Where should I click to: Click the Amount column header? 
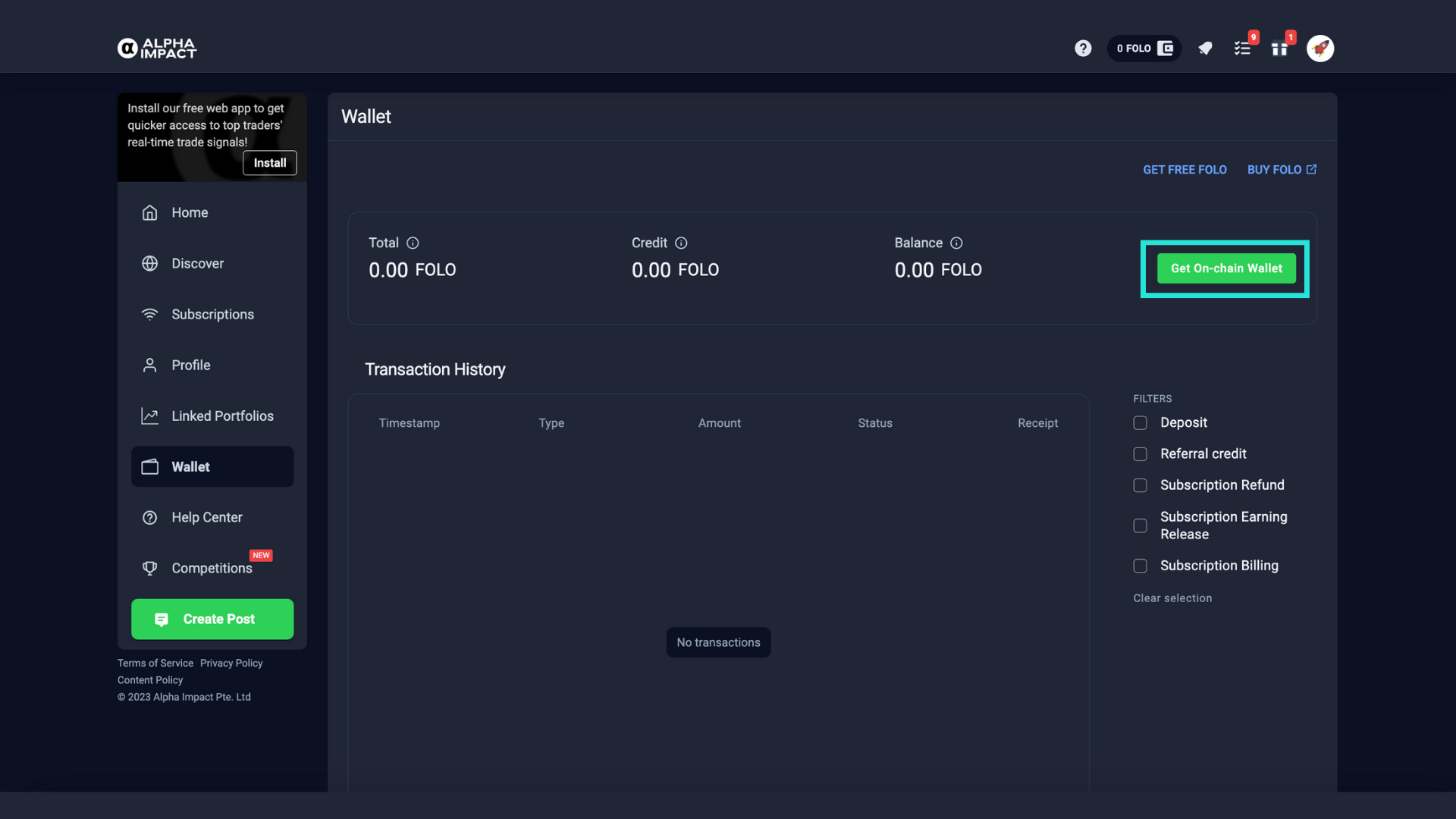[720, 423]
